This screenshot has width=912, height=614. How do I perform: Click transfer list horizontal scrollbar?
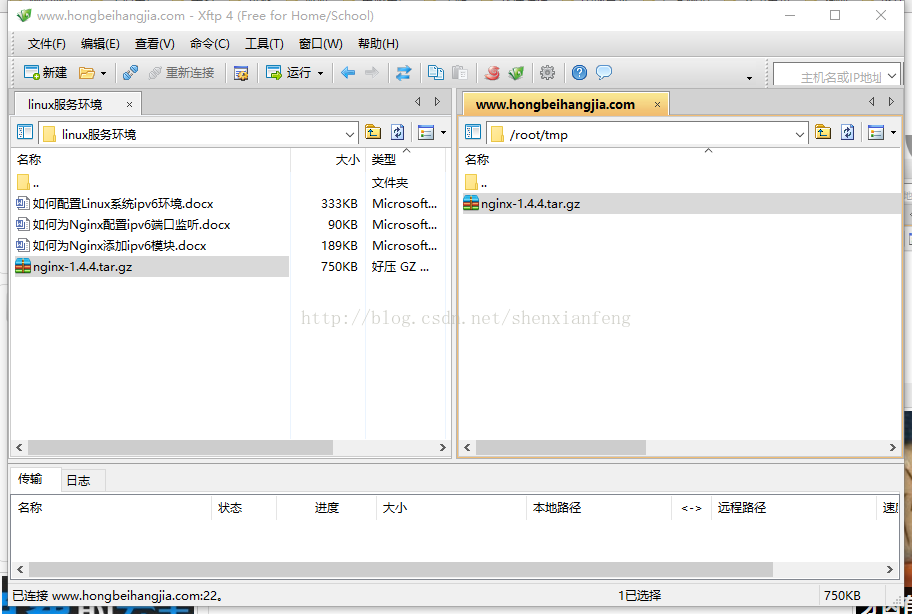pos(401,569)
